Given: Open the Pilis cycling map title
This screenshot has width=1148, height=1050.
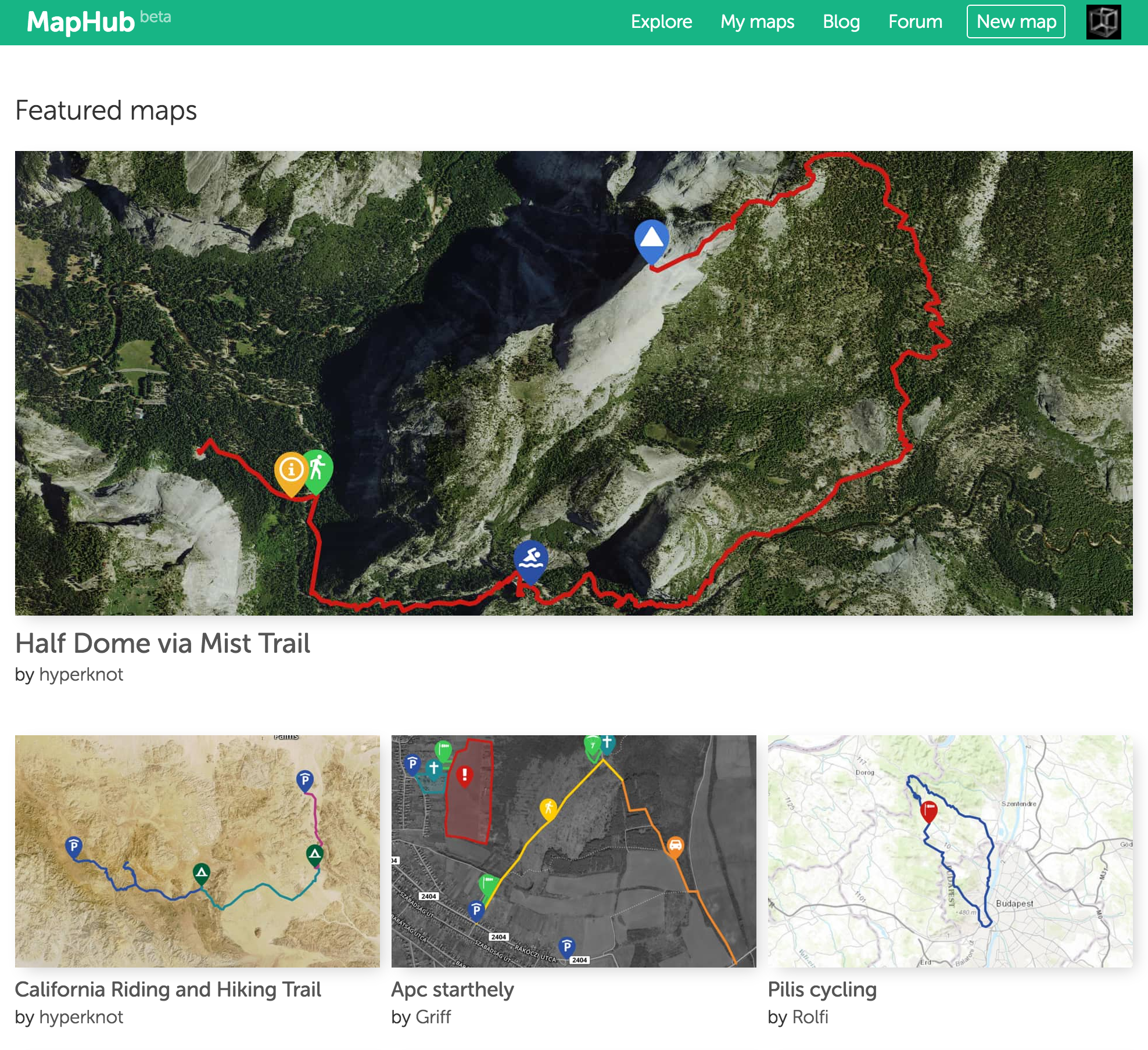Looking at the screenshot, I should [x=821, y=990].
